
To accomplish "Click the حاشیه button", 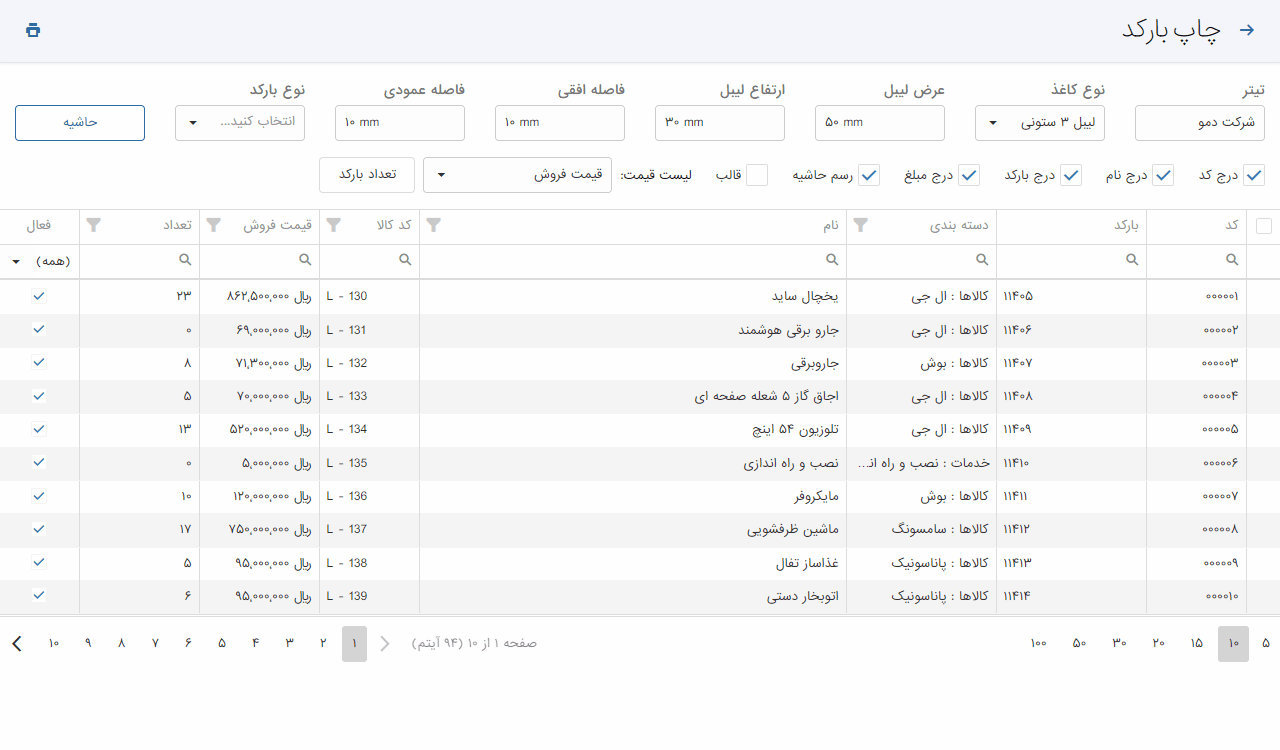I will 80,123.
